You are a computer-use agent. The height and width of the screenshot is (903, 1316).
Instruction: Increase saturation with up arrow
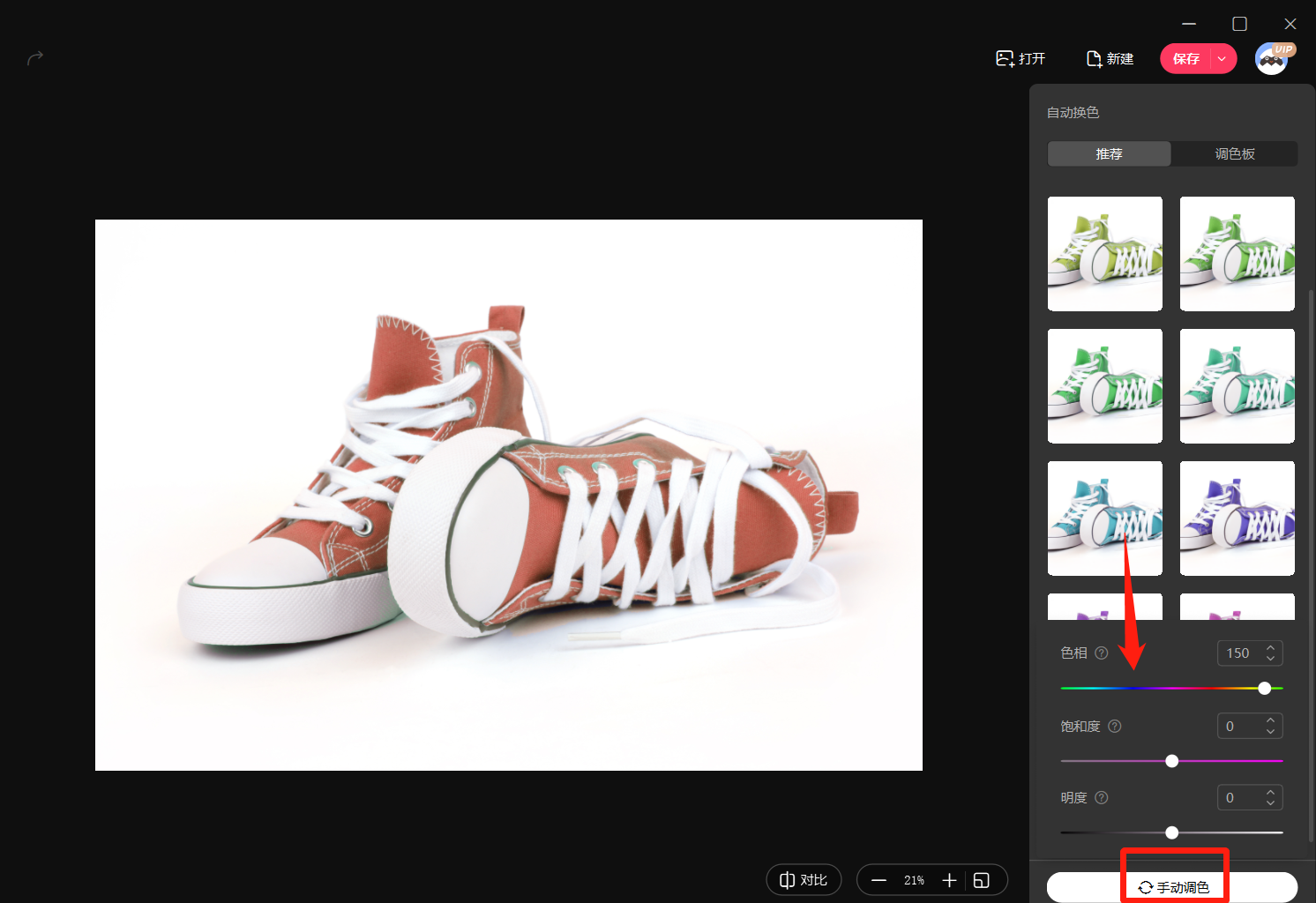[x=1271, y=721]
